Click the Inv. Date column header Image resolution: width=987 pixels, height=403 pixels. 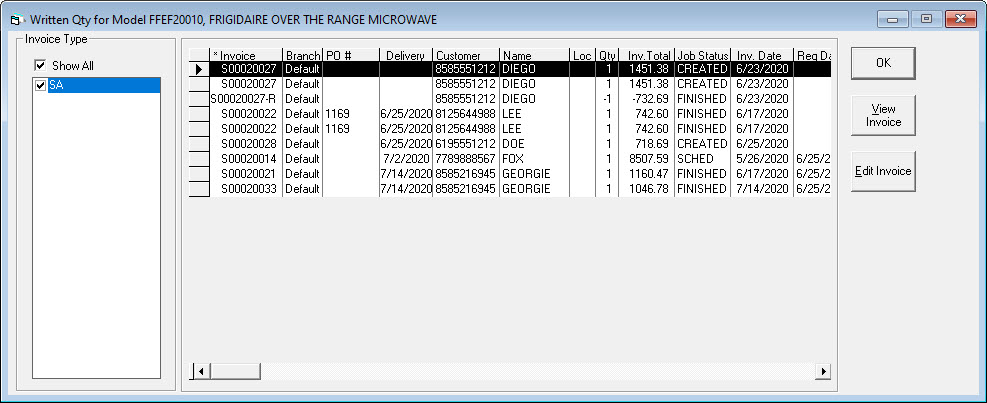(x=762, y=55)
